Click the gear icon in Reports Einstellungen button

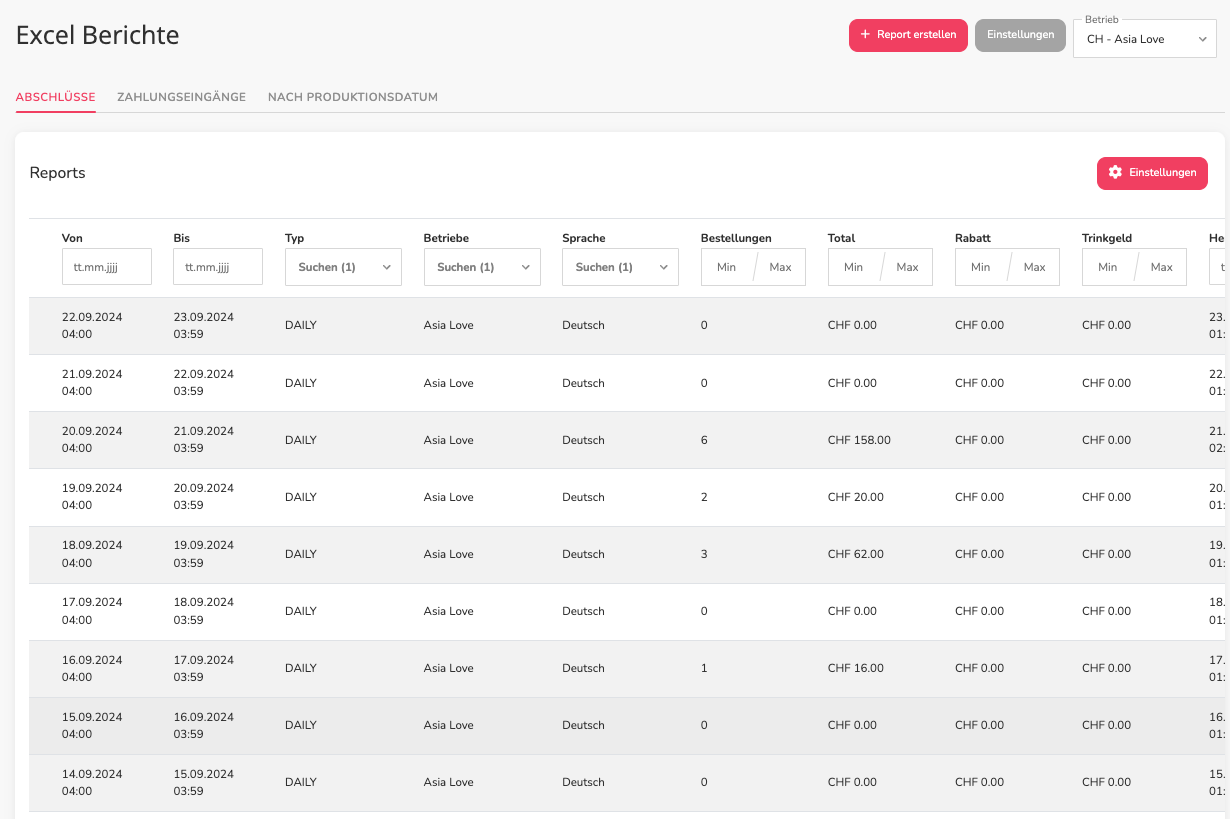(x=1115, y=173)
